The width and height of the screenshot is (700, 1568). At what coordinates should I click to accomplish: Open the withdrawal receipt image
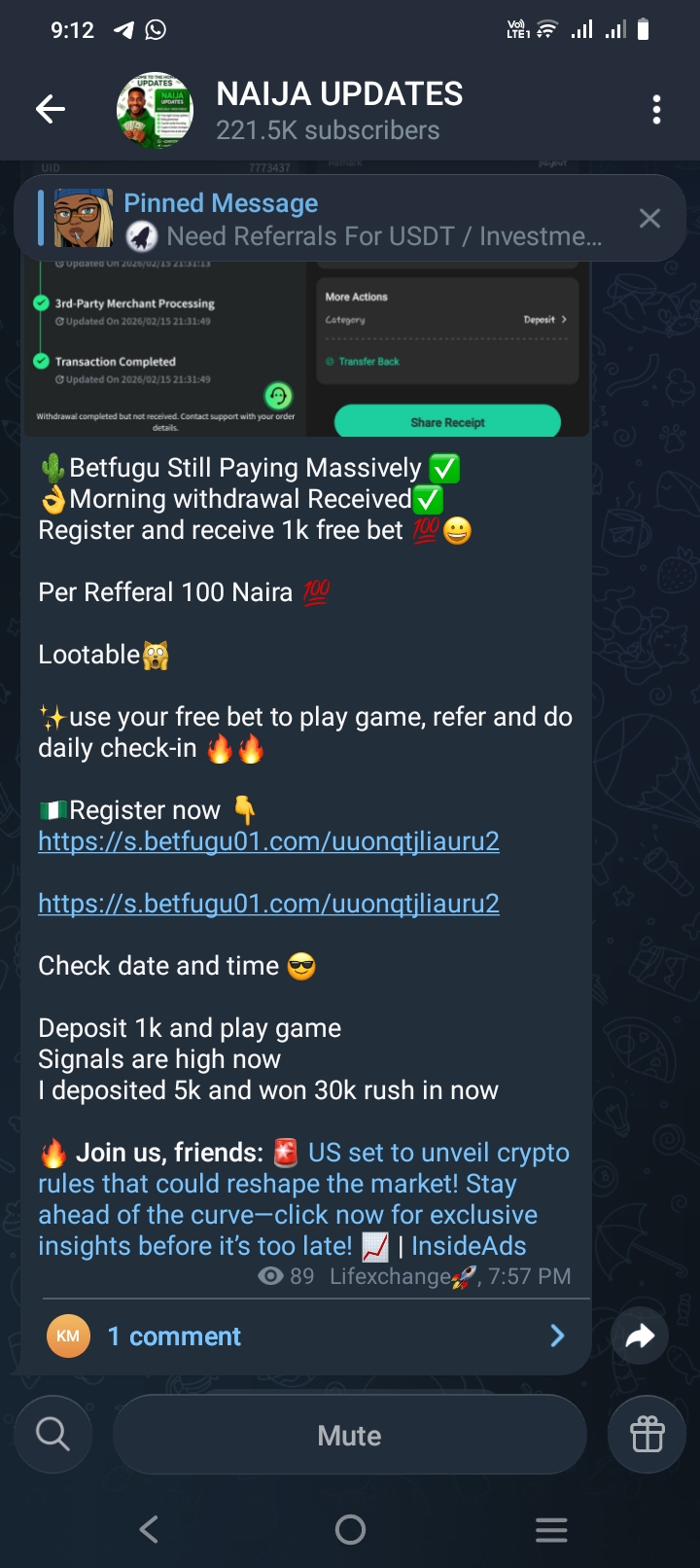pyautogui.click(x=306, y=348)
